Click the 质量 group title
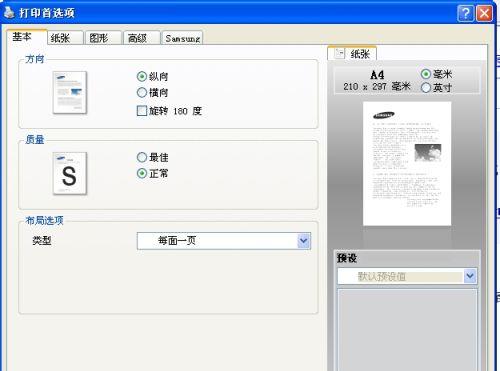Screen dimensions: 500x371 pos(35,139)
